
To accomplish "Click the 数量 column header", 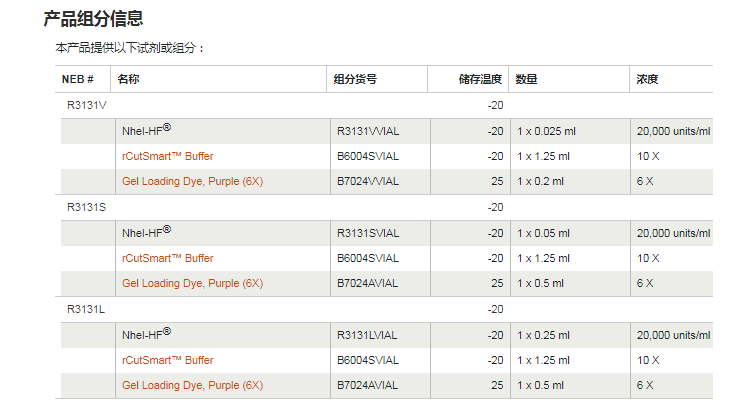I will 528,79.
